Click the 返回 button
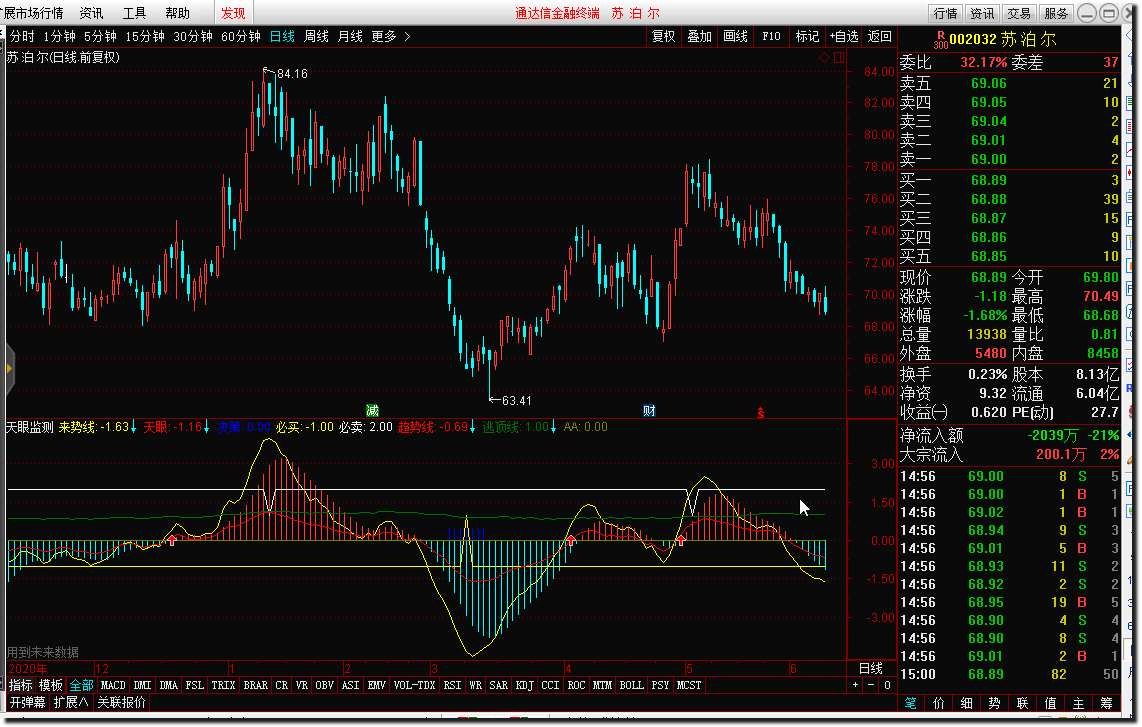 point(879,36)
